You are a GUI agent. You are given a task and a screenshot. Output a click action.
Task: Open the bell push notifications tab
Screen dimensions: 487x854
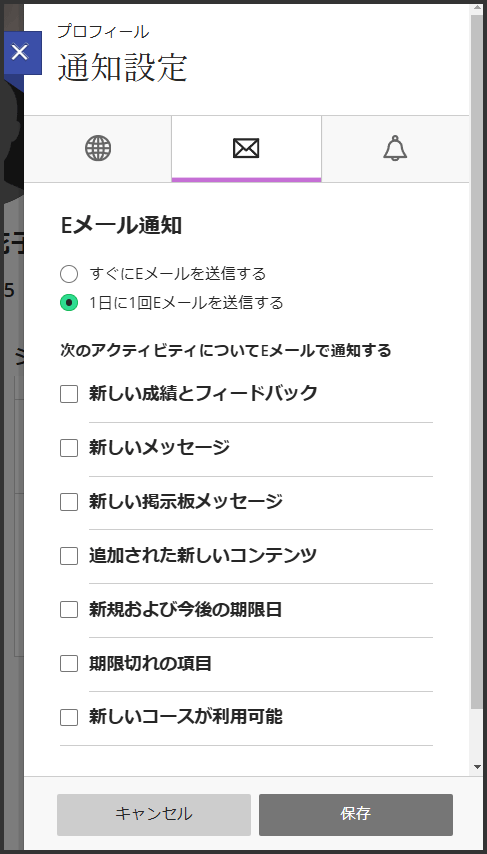click(x=395, y=149)
